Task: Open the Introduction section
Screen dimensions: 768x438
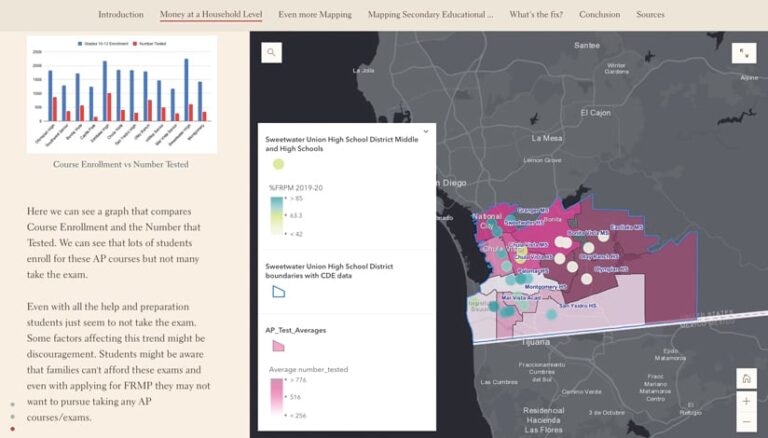Action: (x=120, y=15)
